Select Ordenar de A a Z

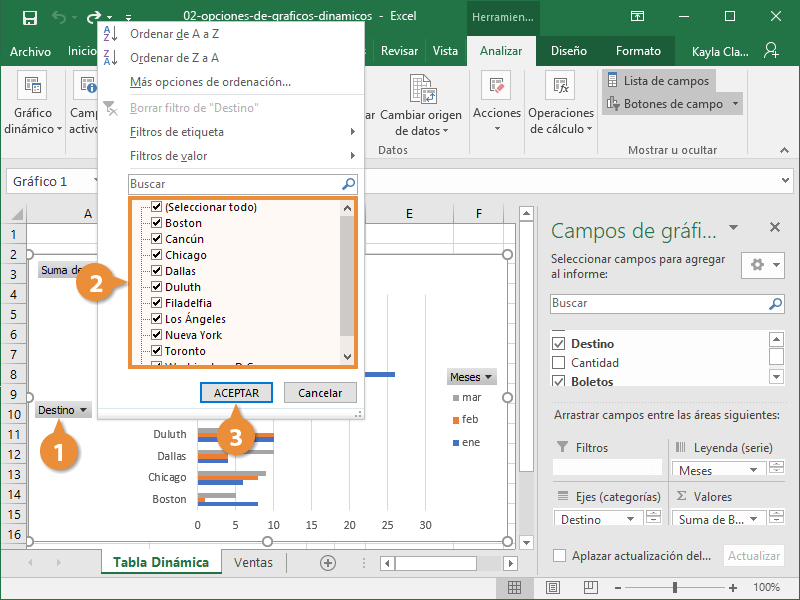(x=174, y=34)
